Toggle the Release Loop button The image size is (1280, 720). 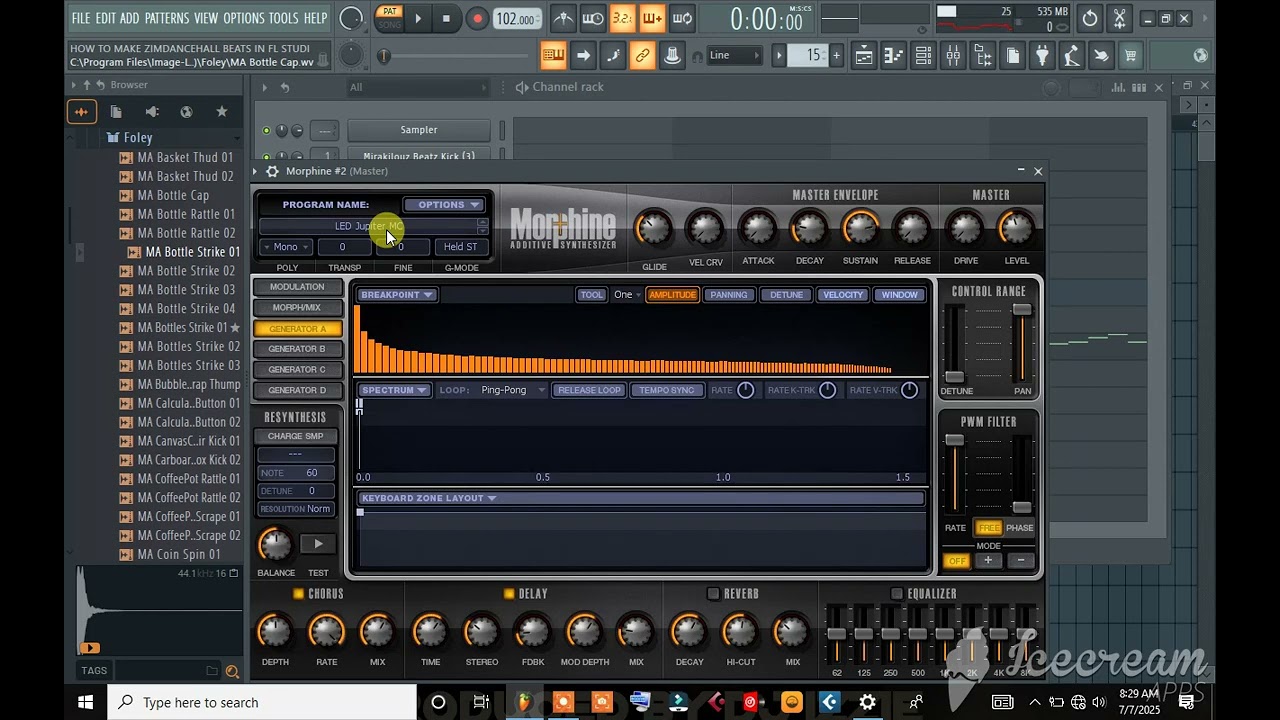[589, 390]
